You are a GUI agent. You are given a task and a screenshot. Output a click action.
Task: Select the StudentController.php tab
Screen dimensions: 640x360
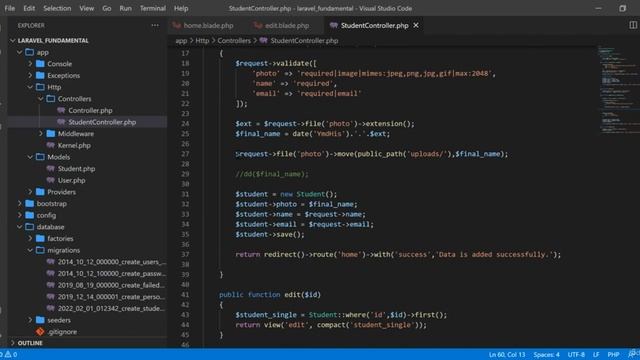coord(374,25)
